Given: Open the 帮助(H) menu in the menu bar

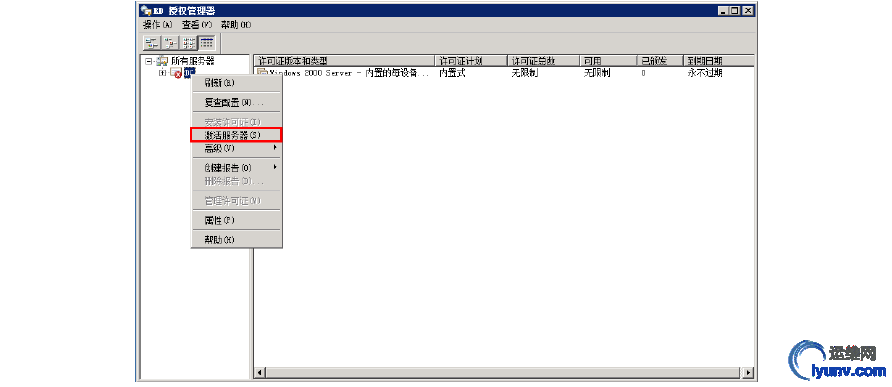Looking at the screenshot, I should point(236,25).
